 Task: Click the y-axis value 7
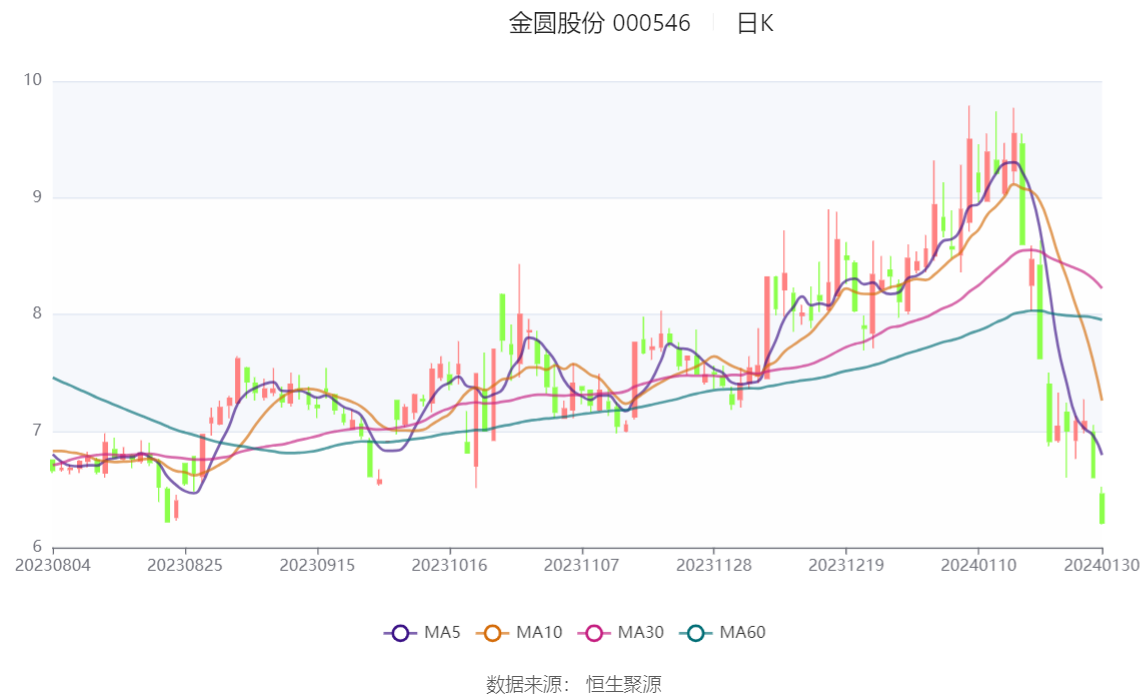tap(37, 430)
